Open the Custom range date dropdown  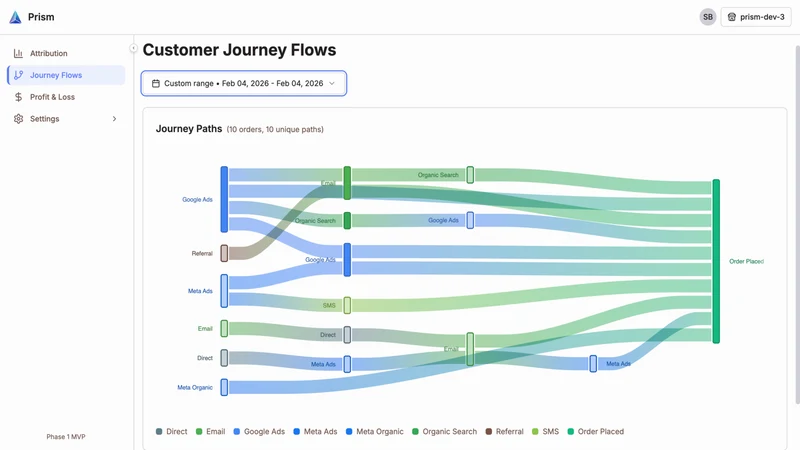point(244,83)
